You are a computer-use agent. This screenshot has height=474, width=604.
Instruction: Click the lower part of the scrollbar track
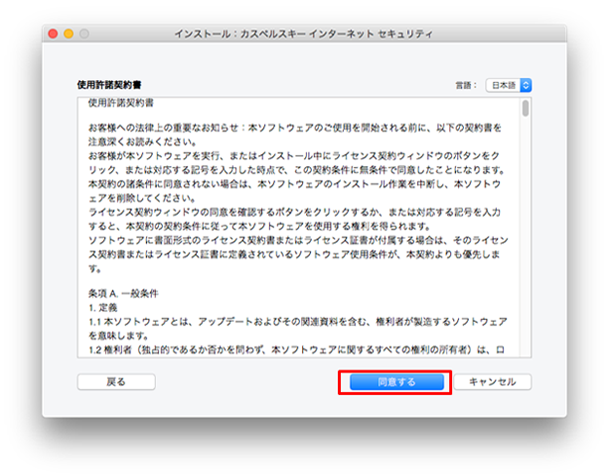pos(526,300)
